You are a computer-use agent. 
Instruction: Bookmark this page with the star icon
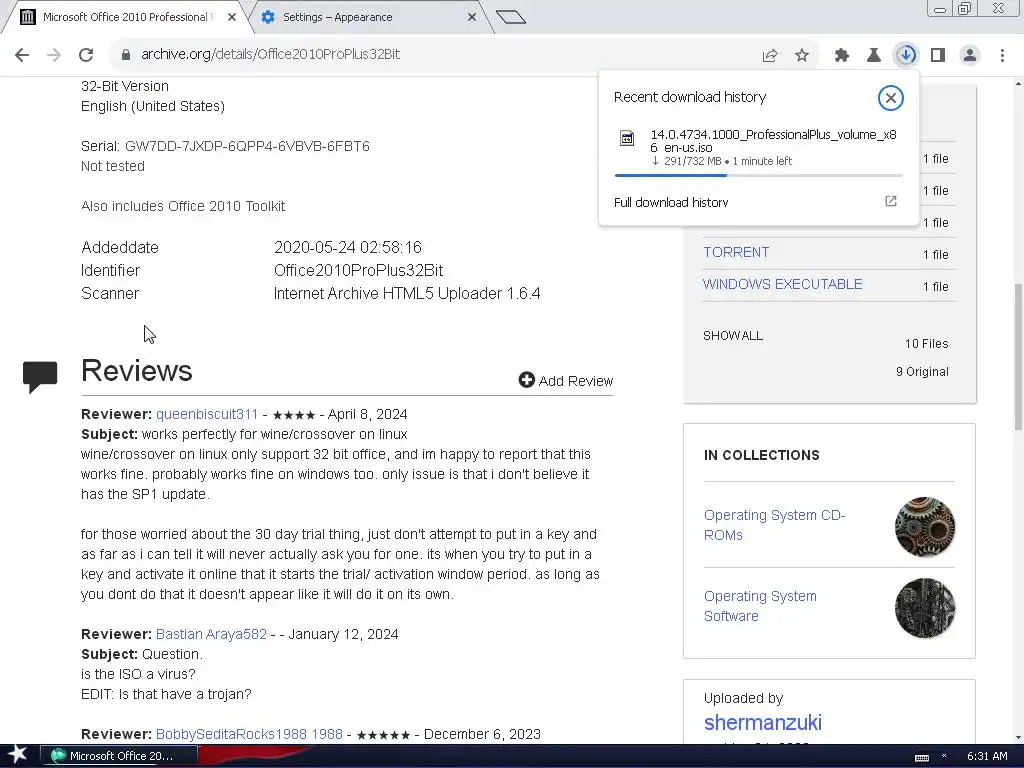click(x=802, y=56)
